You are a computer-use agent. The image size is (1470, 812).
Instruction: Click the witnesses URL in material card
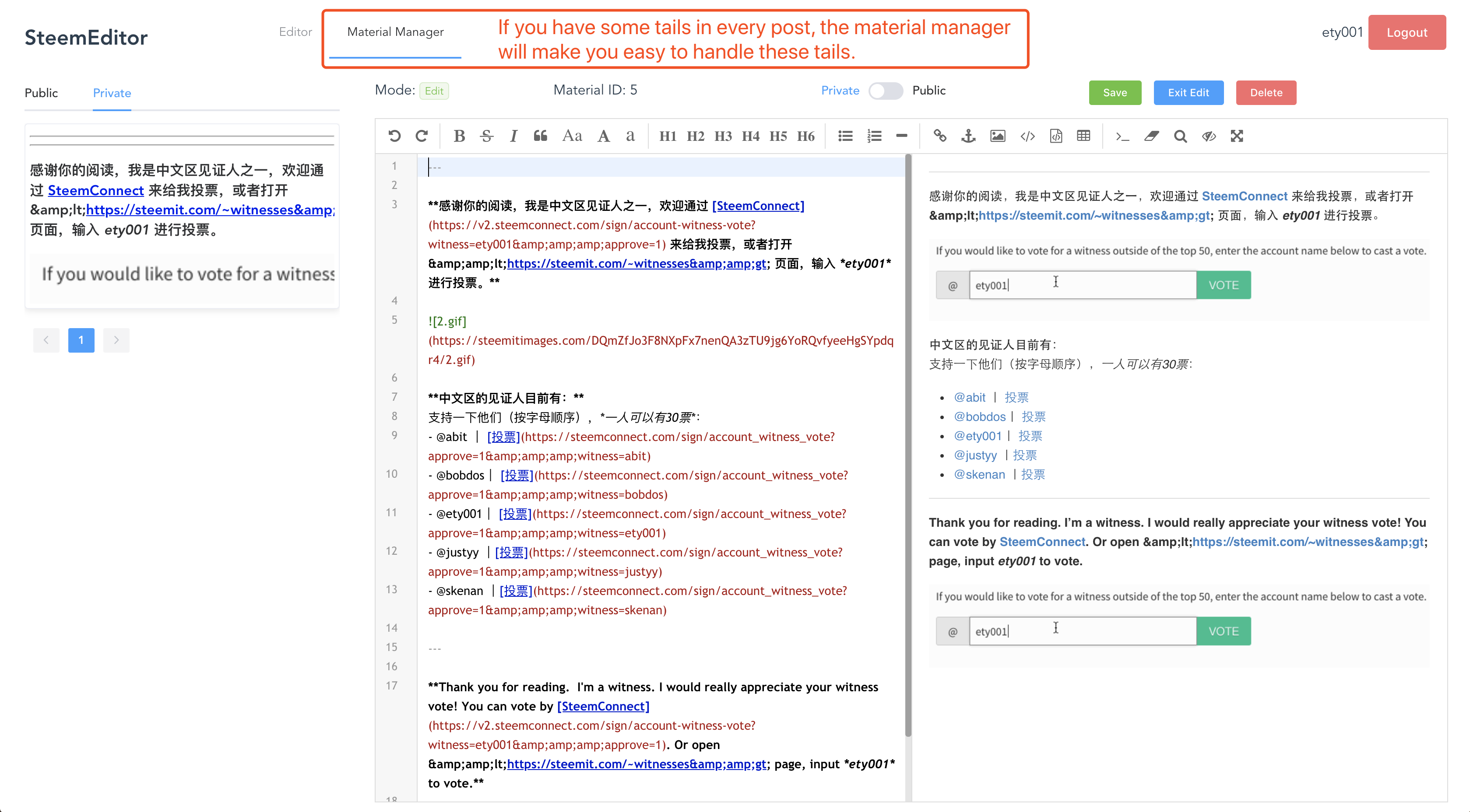[x=210, y=210]
